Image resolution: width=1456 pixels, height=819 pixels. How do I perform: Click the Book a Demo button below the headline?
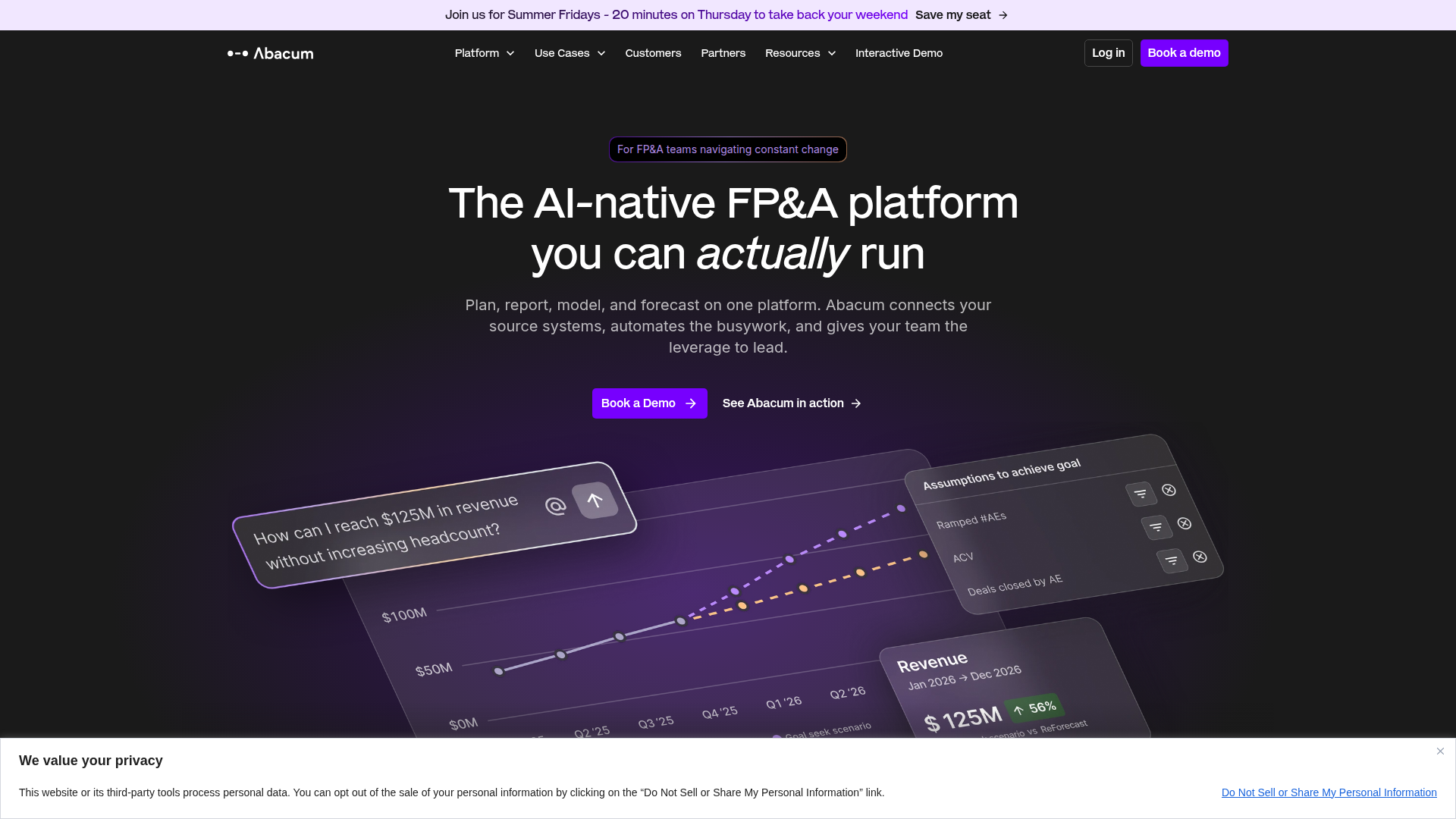[649, 403]
